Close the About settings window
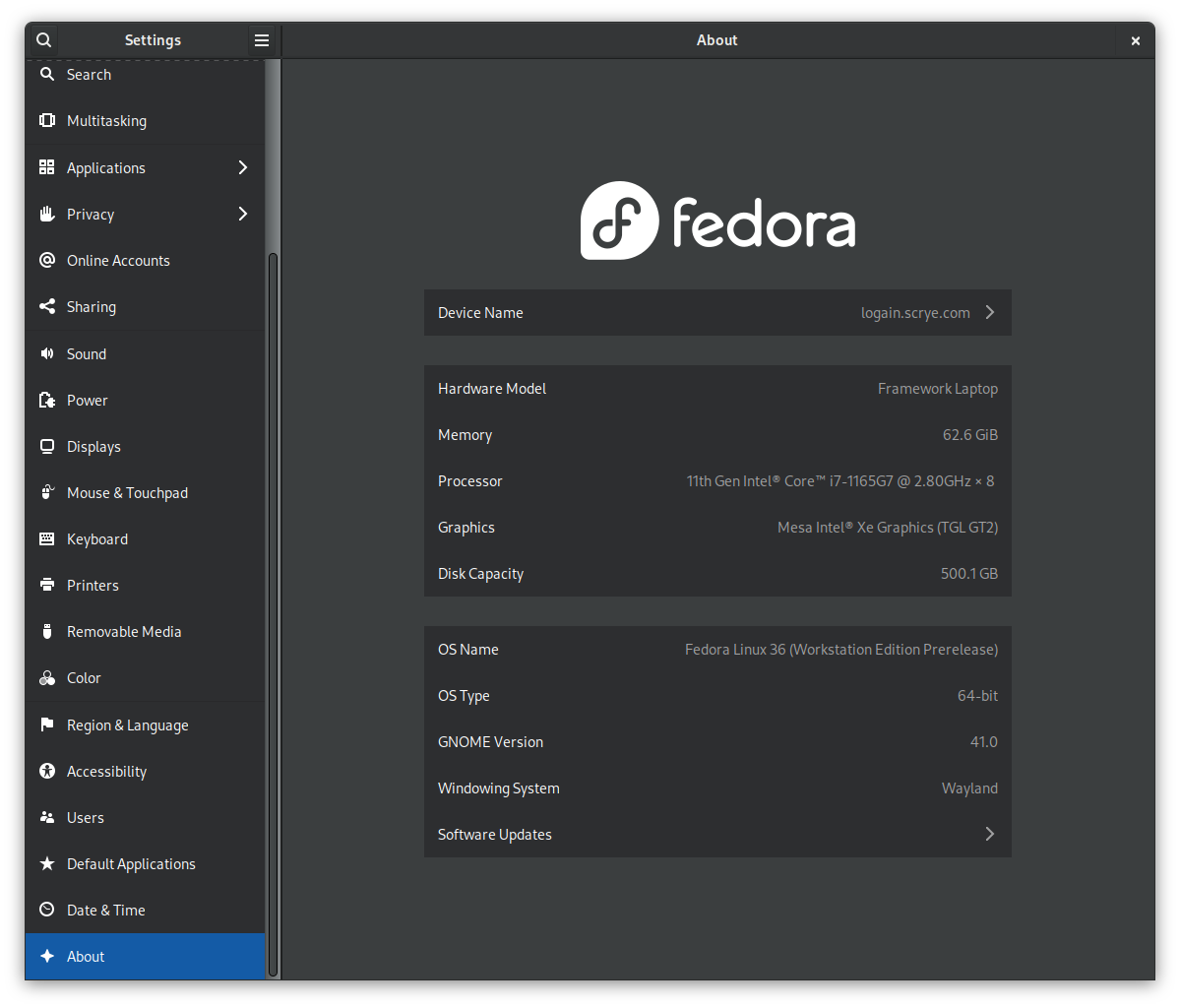The height and width of the screenshot is (1008, 1180). click(x=1136, y=40)
